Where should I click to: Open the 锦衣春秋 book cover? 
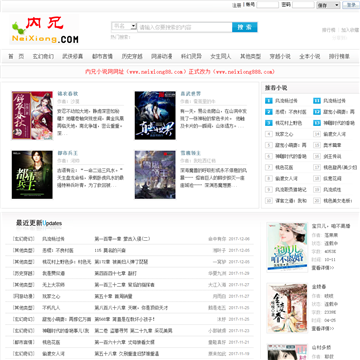32,115
